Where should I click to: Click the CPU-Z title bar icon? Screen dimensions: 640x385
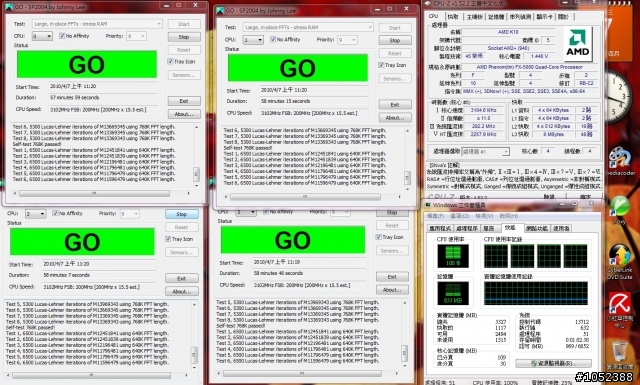pyautogui.click(x=428, y=3)
